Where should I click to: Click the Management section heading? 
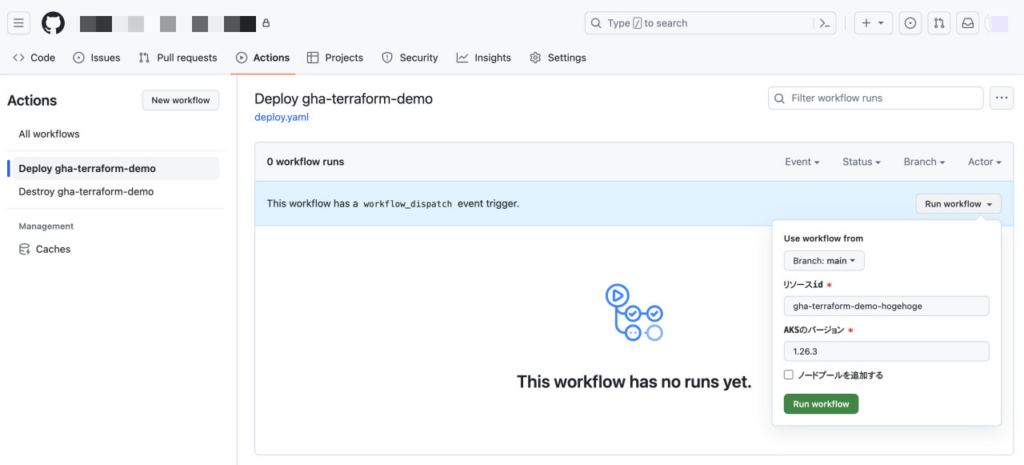click(x=46, y=226)
